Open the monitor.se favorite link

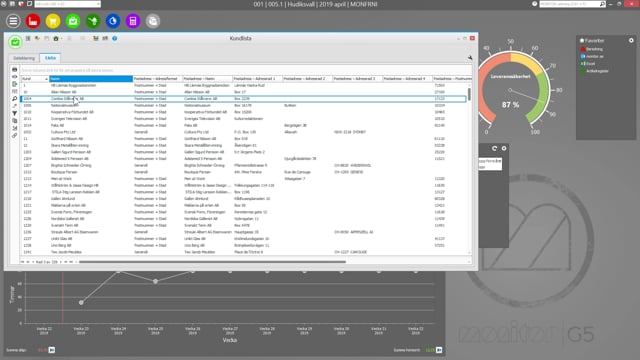(592, 56)
